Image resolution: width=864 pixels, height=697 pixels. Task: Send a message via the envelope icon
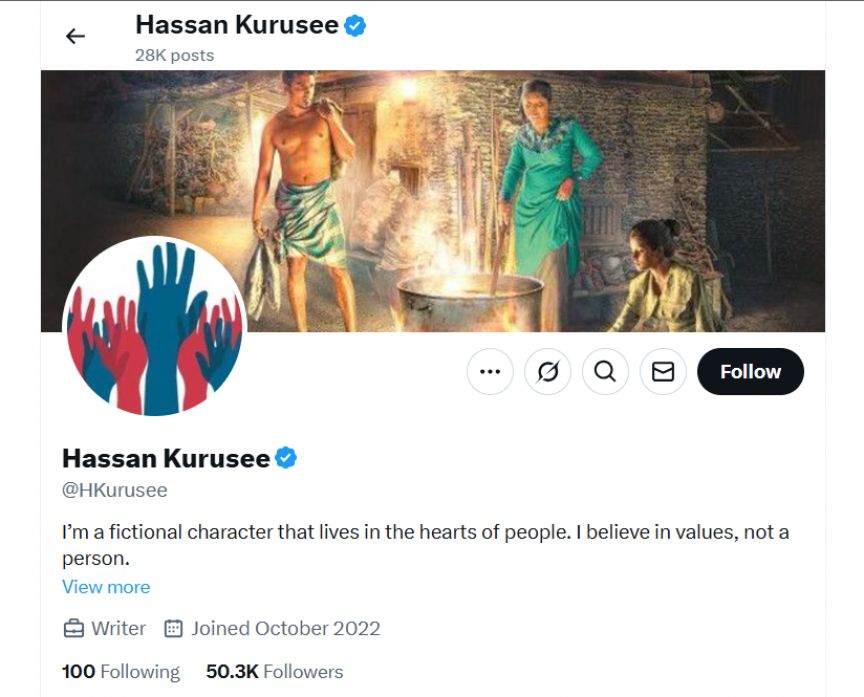(663, 371)
